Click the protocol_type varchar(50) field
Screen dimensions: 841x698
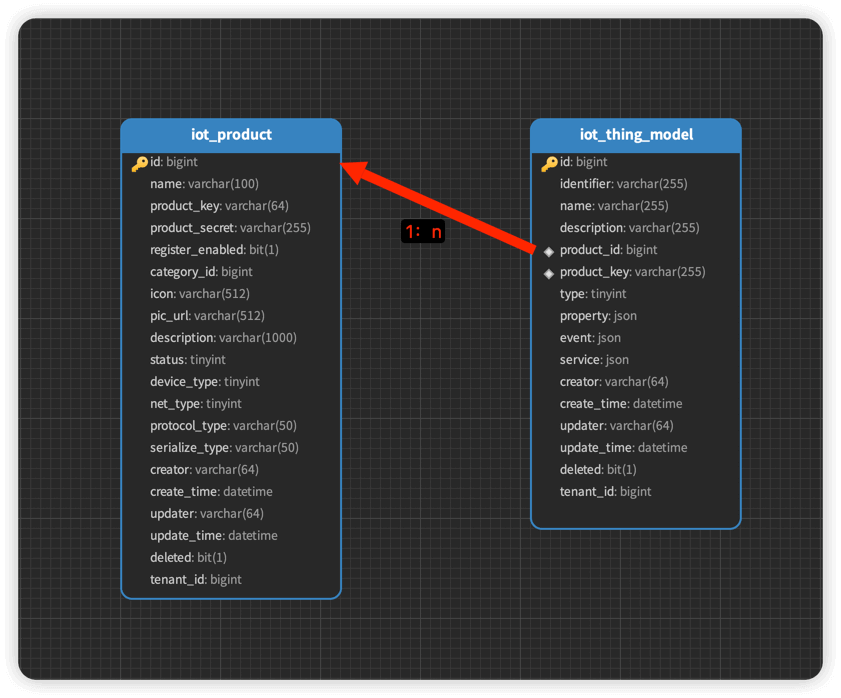[223, 426]
